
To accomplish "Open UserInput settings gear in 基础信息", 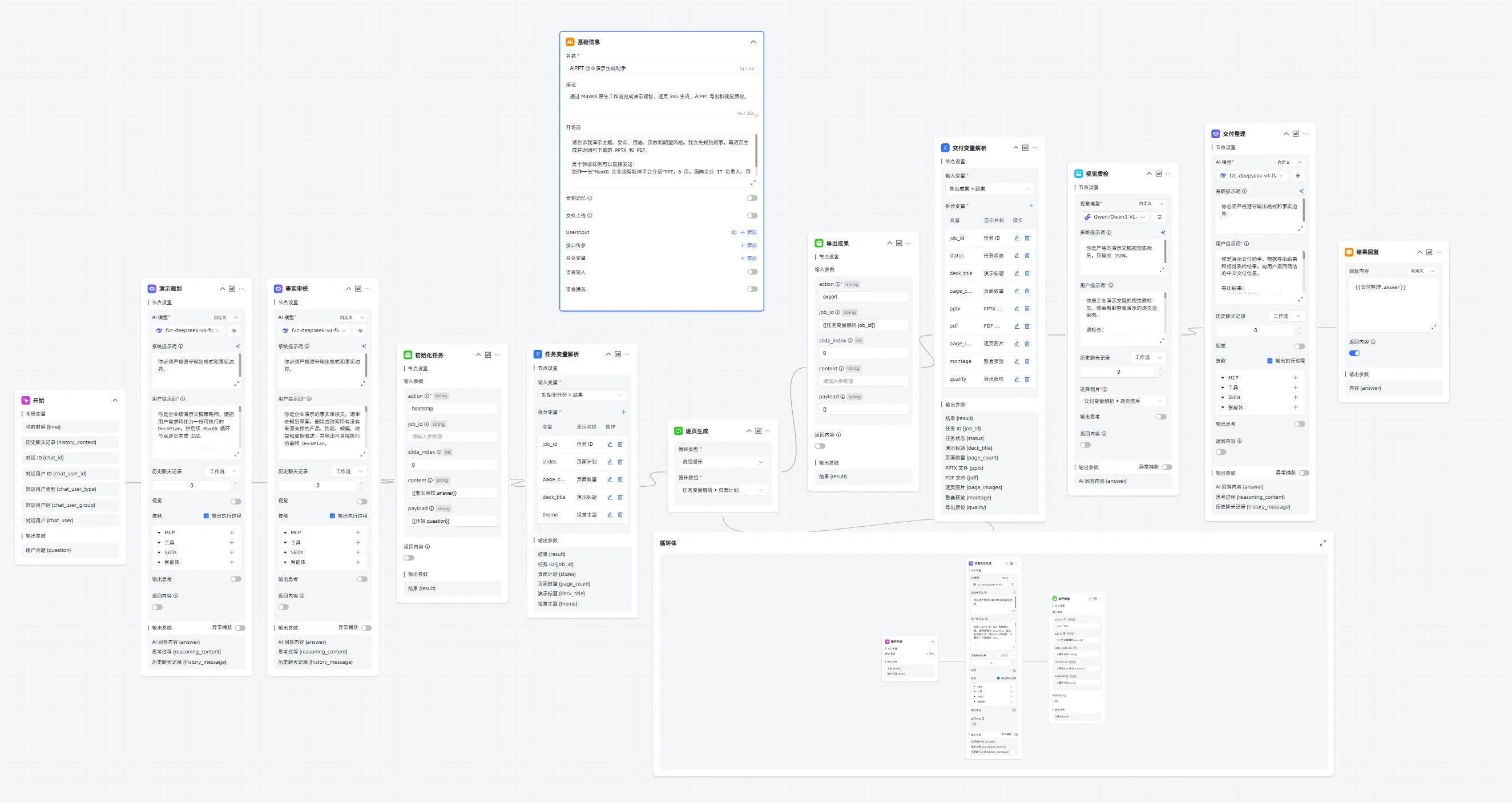I will 733,232.
